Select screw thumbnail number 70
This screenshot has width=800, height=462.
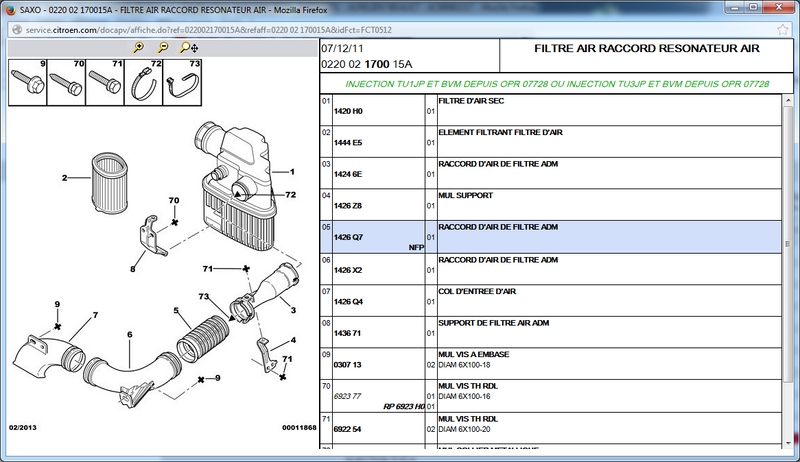[66, 82]
